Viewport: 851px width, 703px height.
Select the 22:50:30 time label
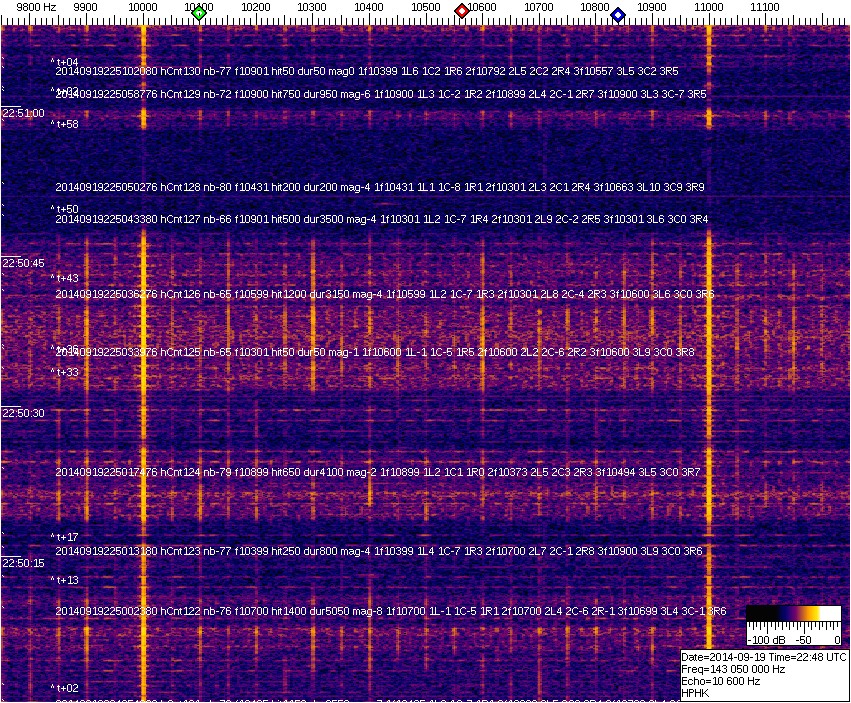pos(23,413)
